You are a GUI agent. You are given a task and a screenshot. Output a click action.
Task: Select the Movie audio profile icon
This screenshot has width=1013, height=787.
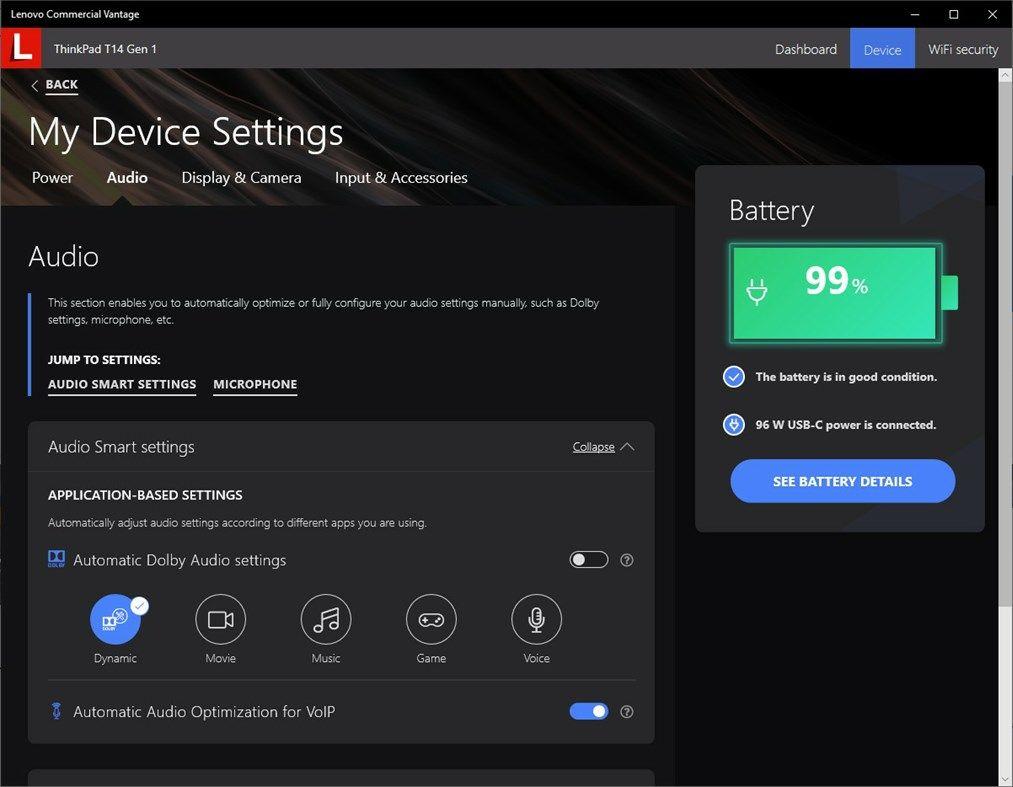[x=220, y=618]
